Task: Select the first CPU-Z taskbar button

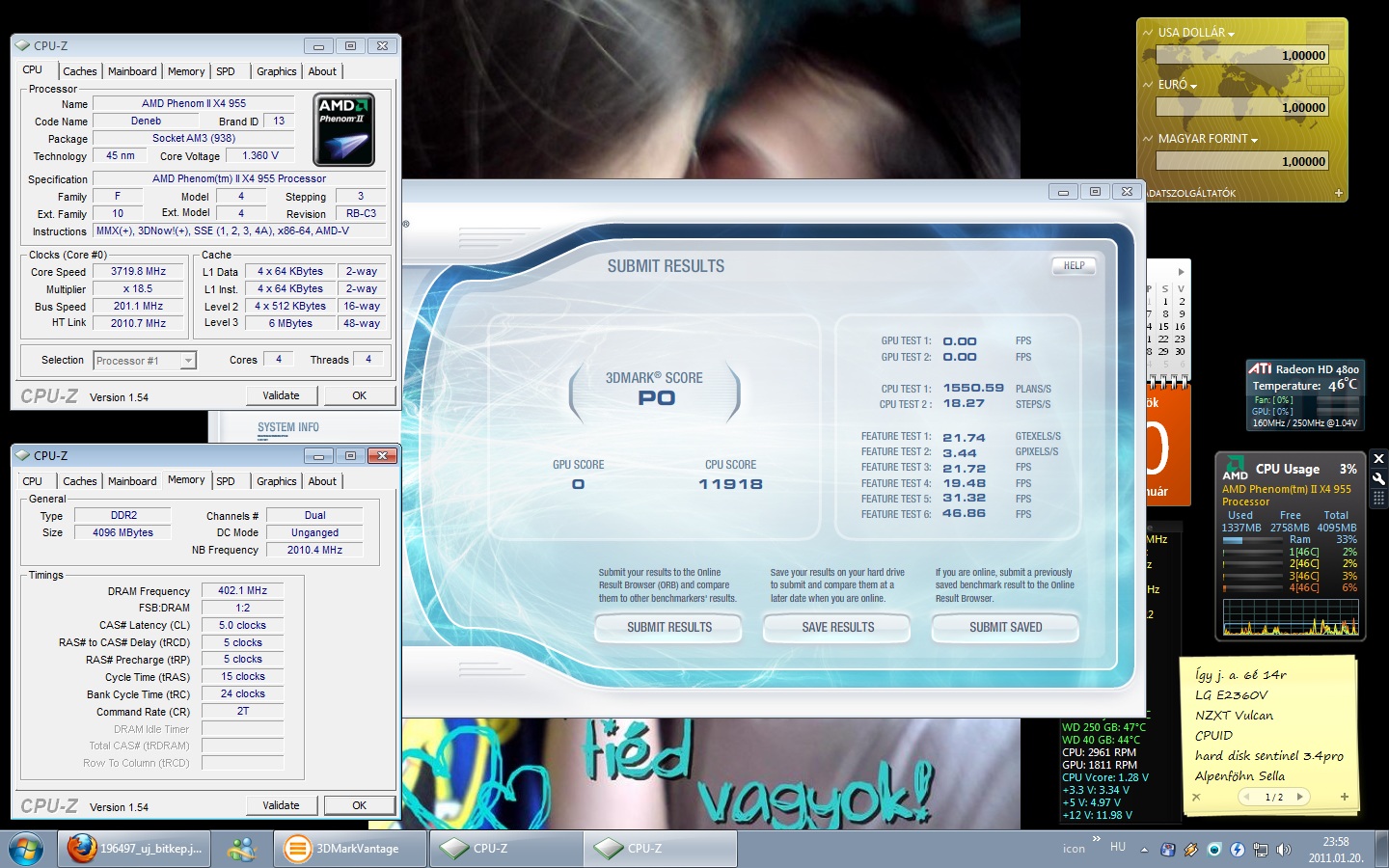Action: [504, 849]
